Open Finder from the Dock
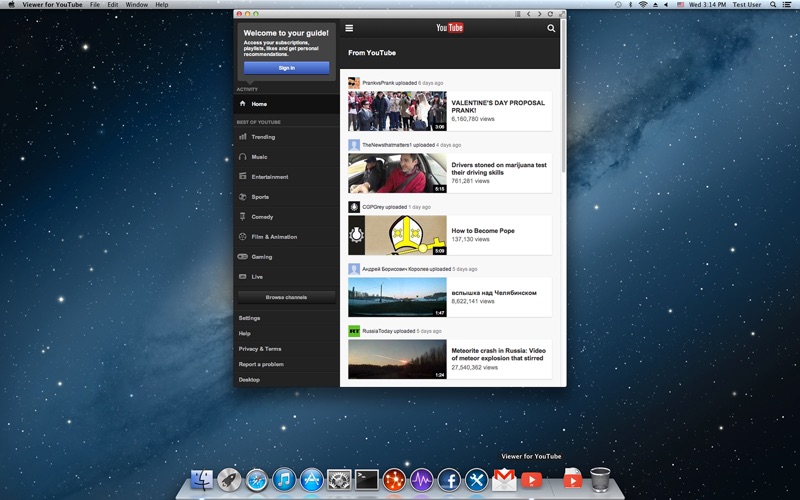Screen dimensions: 800x500 pos(202,480)
